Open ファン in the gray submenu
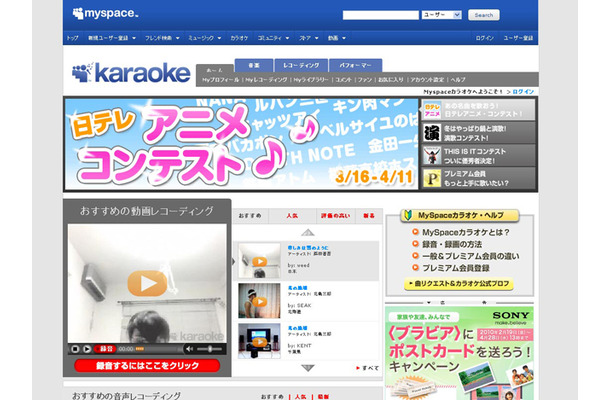The image size is (610, 400). click(x=365, y=79)
